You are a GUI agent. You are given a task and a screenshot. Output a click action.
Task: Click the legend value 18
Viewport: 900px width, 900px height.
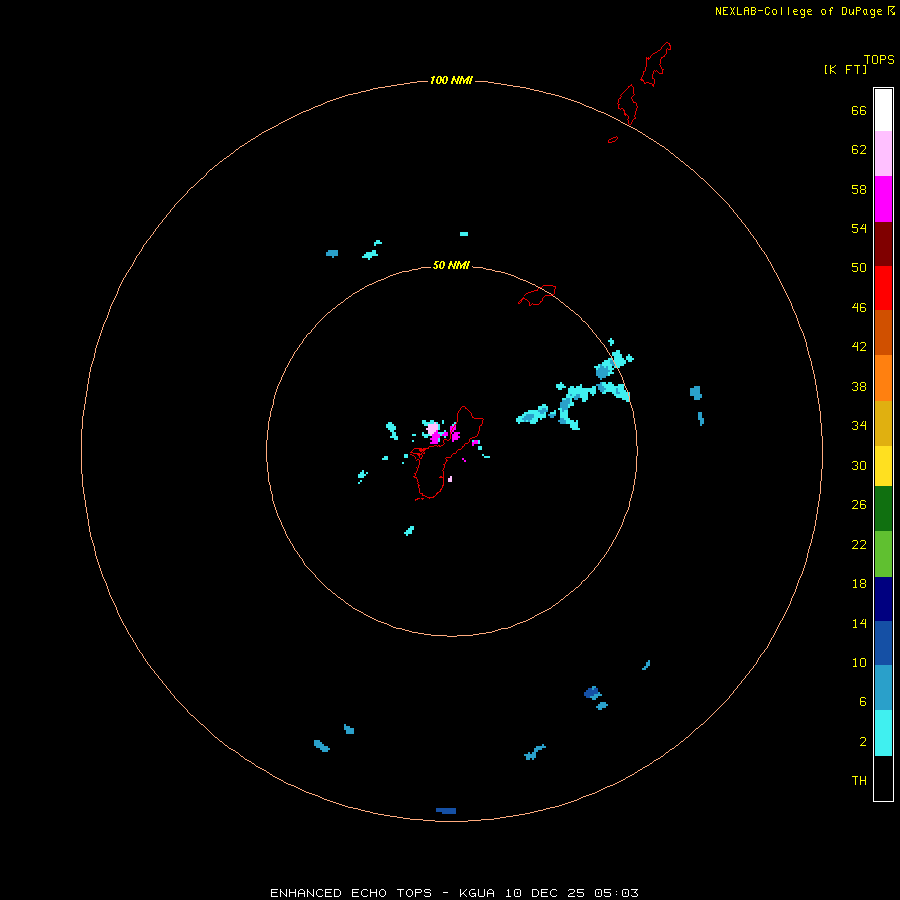click(x=859, y=584)
